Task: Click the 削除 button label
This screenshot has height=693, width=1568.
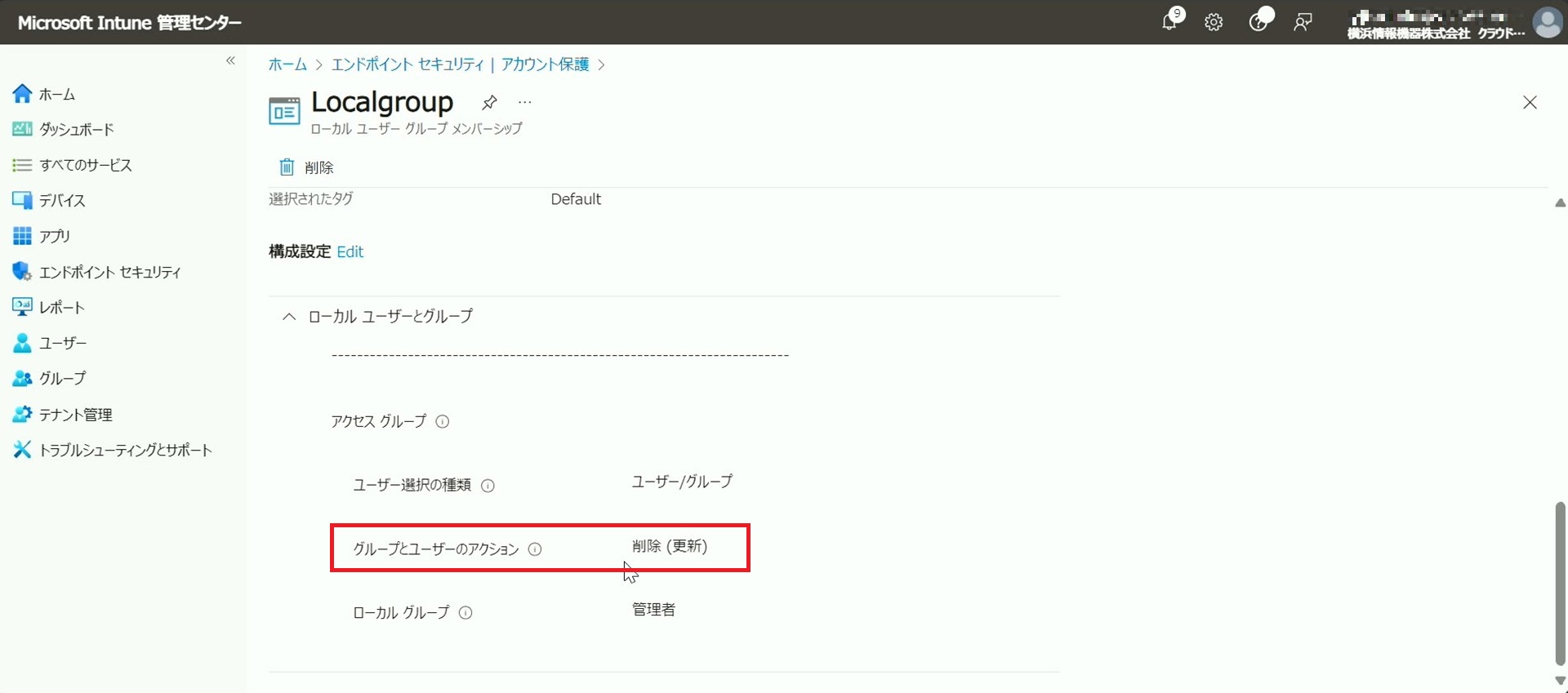Action: click(318, 167)
